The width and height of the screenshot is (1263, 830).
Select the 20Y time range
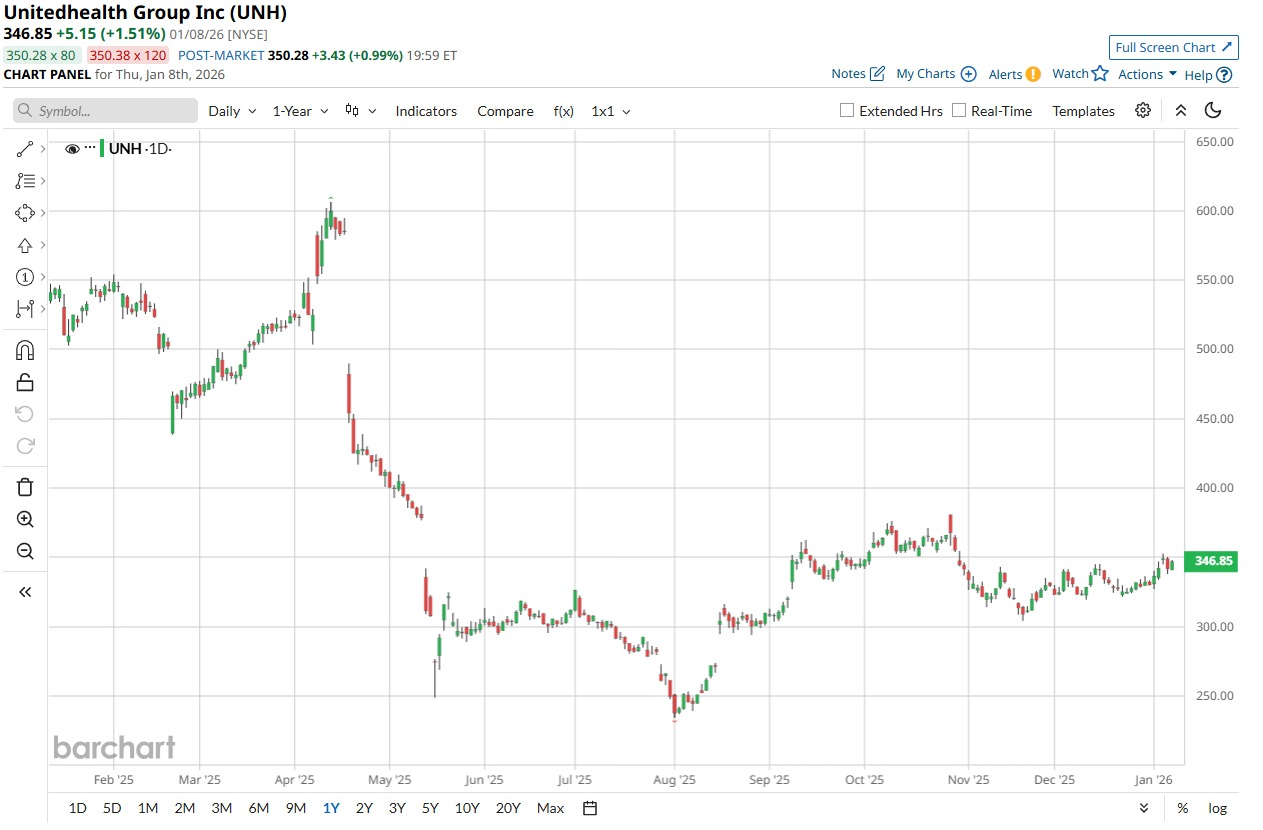pyautogui.click(x=508, y=808)
